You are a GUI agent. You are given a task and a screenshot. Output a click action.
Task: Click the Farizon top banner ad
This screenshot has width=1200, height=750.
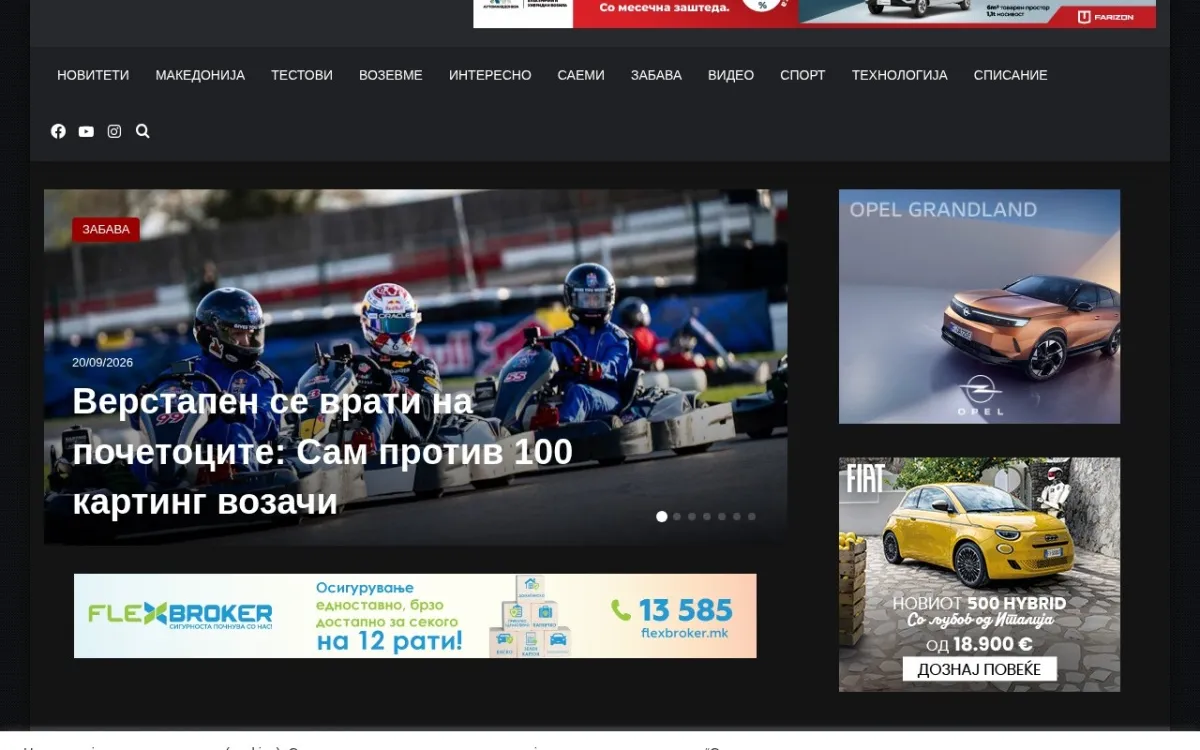(x=814, y=13)
